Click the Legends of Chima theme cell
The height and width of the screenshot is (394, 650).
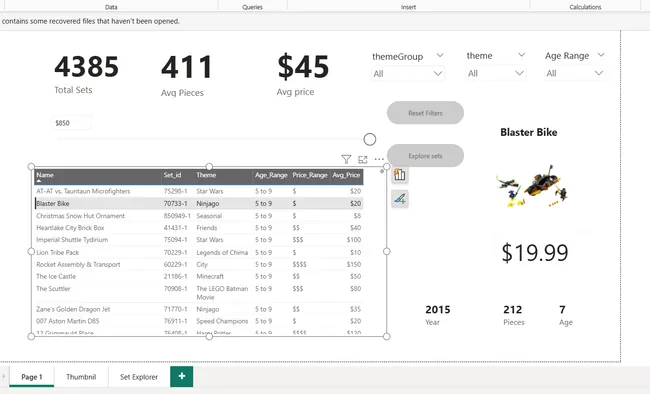[x=222, y=252]
